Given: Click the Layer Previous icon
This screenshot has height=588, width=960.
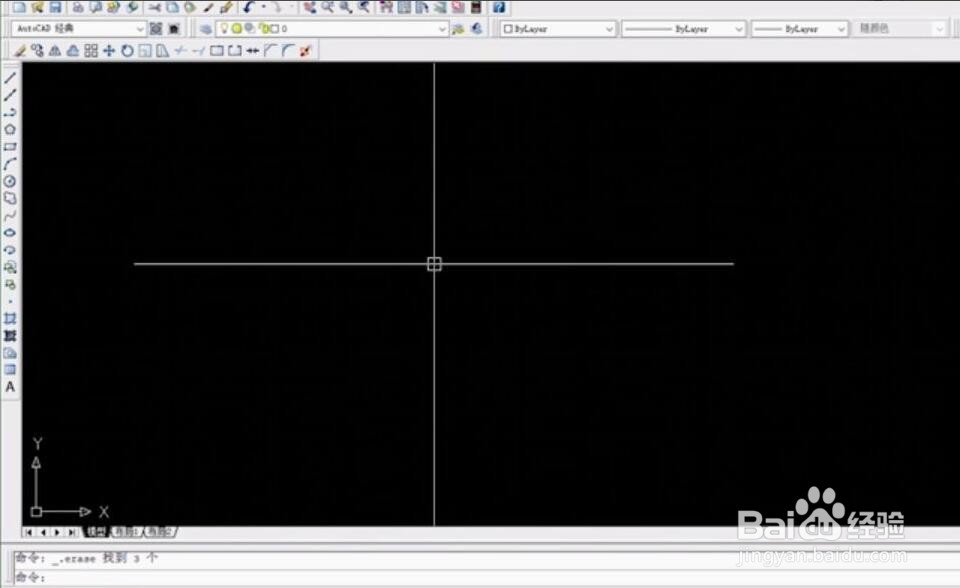Looking at the screenshot, I should 477,29.
